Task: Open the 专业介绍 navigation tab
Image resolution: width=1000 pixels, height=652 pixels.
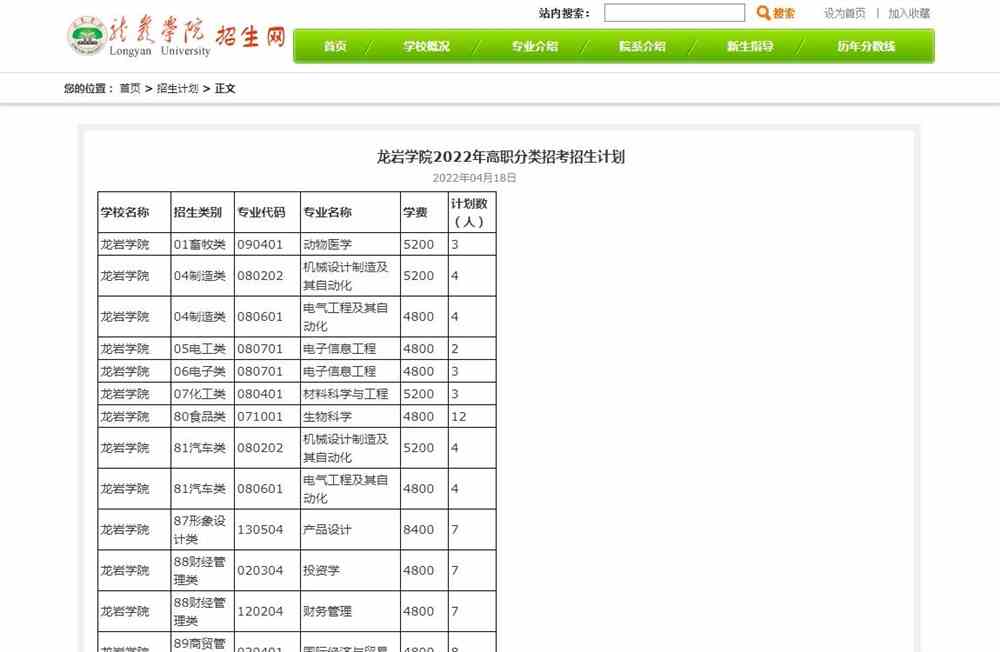Action: point(534,46)
